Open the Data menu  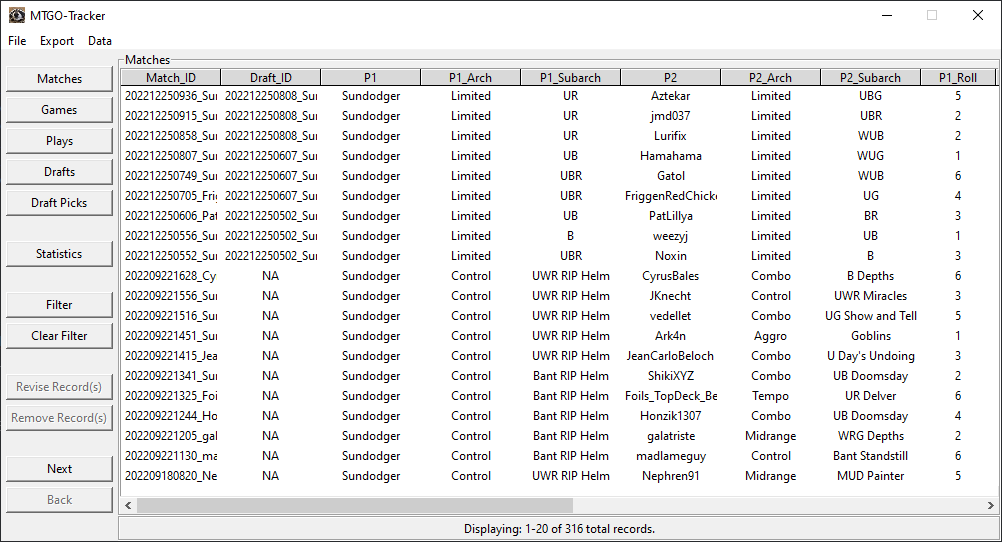point(100,41)
